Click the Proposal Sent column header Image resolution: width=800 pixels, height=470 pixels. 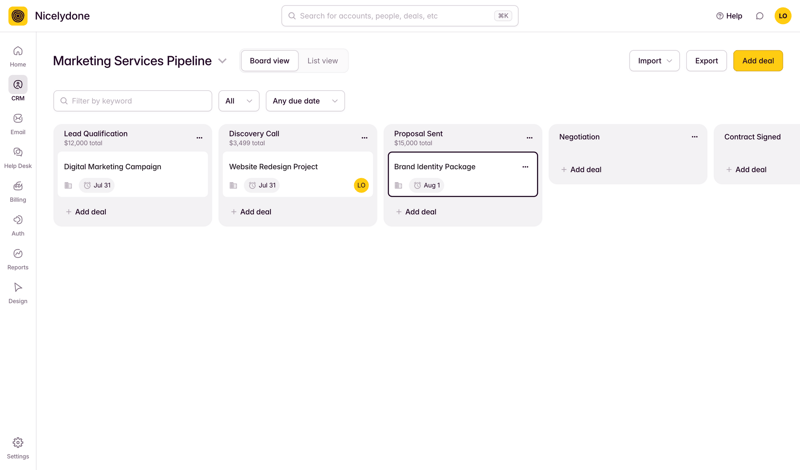point(418,134)
